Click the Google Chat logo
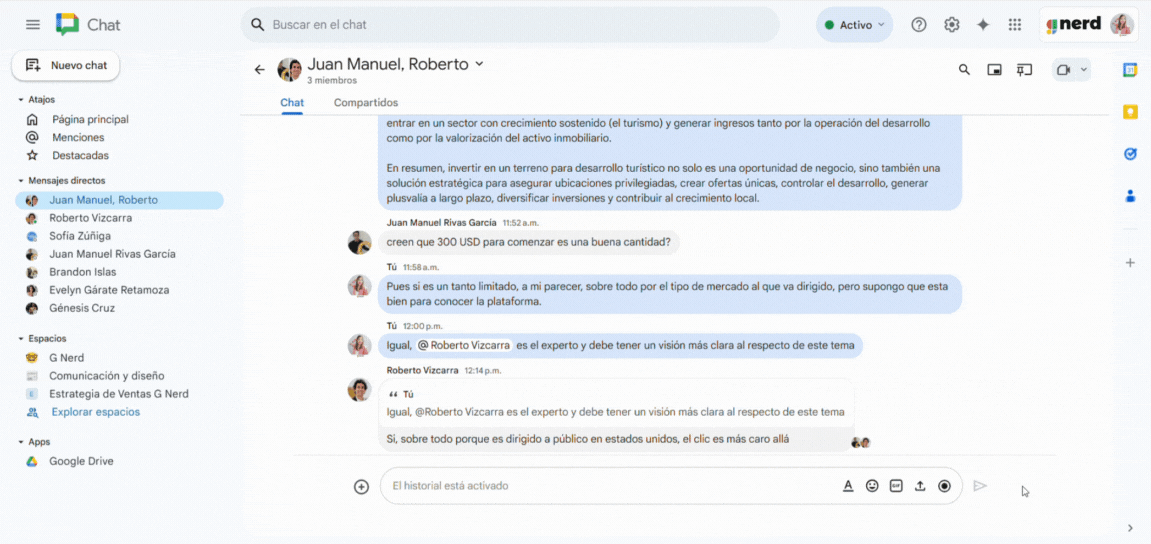The height and width of the screenshot is (544, 1151). coord(68,25)
